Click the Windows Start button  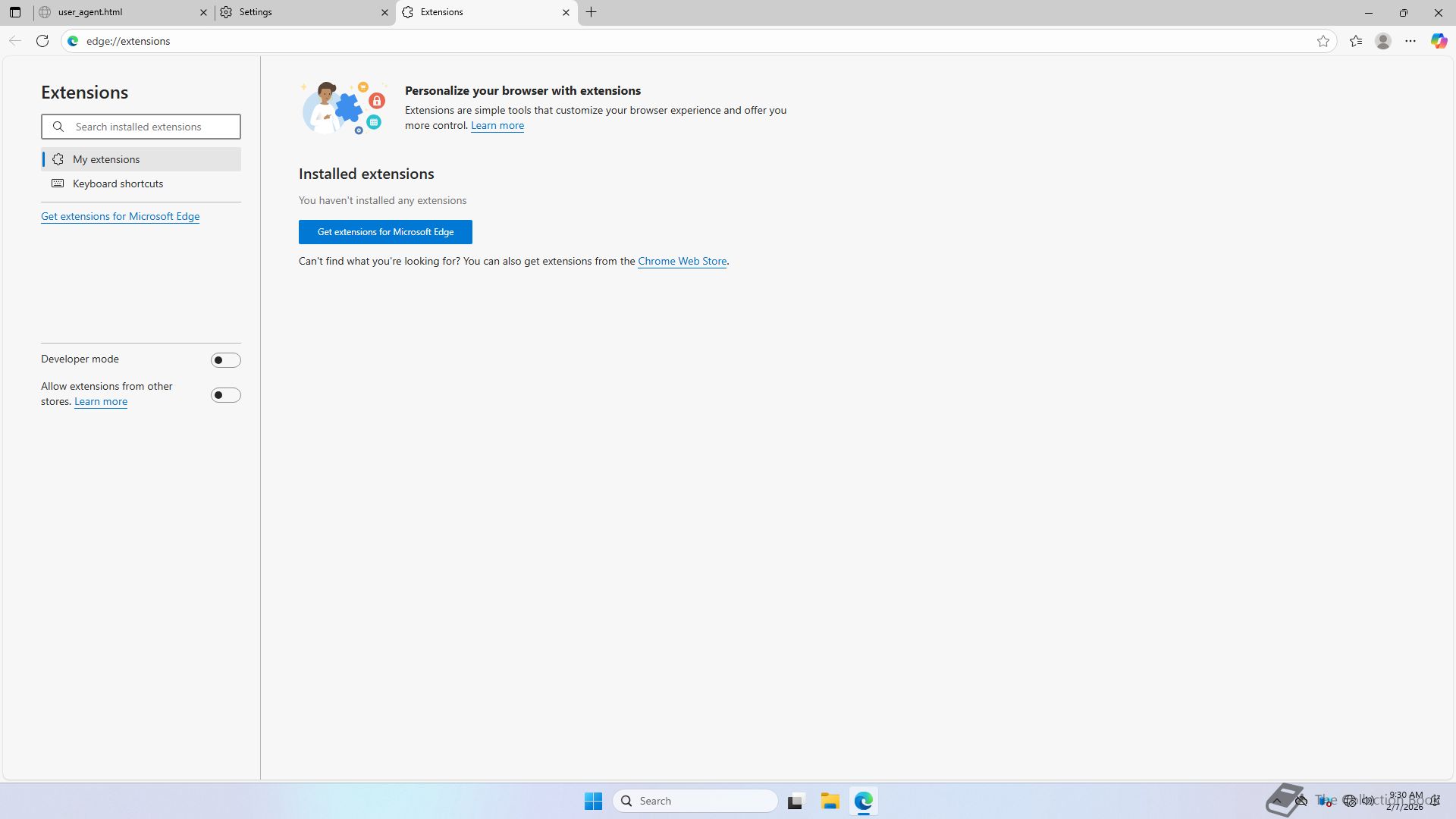(593, 801)
